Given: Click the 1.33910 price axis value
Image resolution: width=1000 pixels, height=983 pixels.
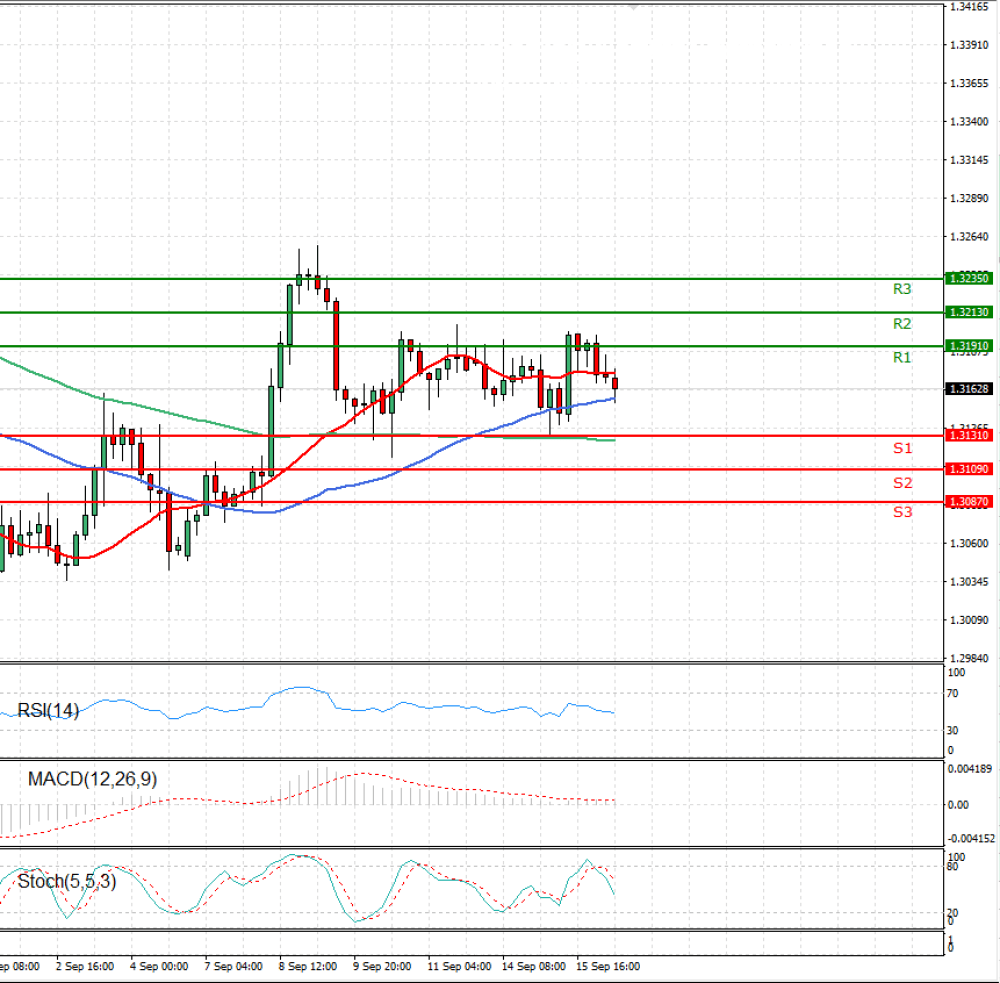Looking at the screenshot, I should 969,45.
